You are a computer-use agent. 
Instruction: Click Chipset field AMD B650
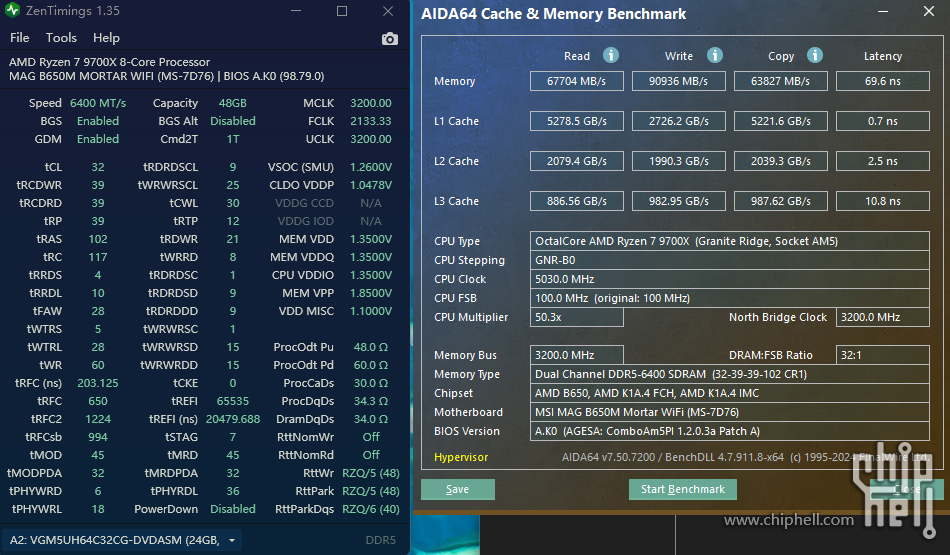point(729,393)
